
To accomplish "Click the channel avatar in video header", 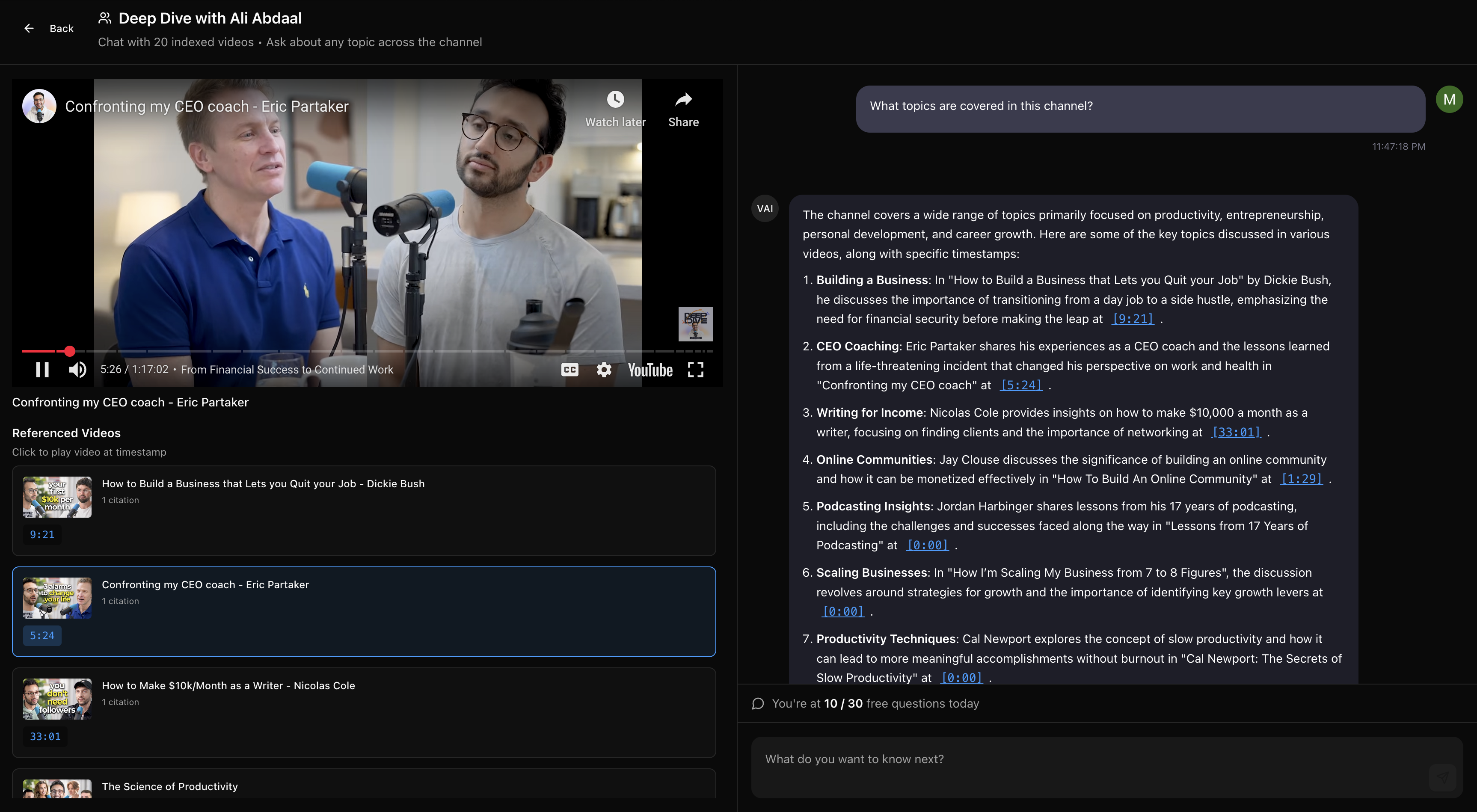I will point(39,106).
